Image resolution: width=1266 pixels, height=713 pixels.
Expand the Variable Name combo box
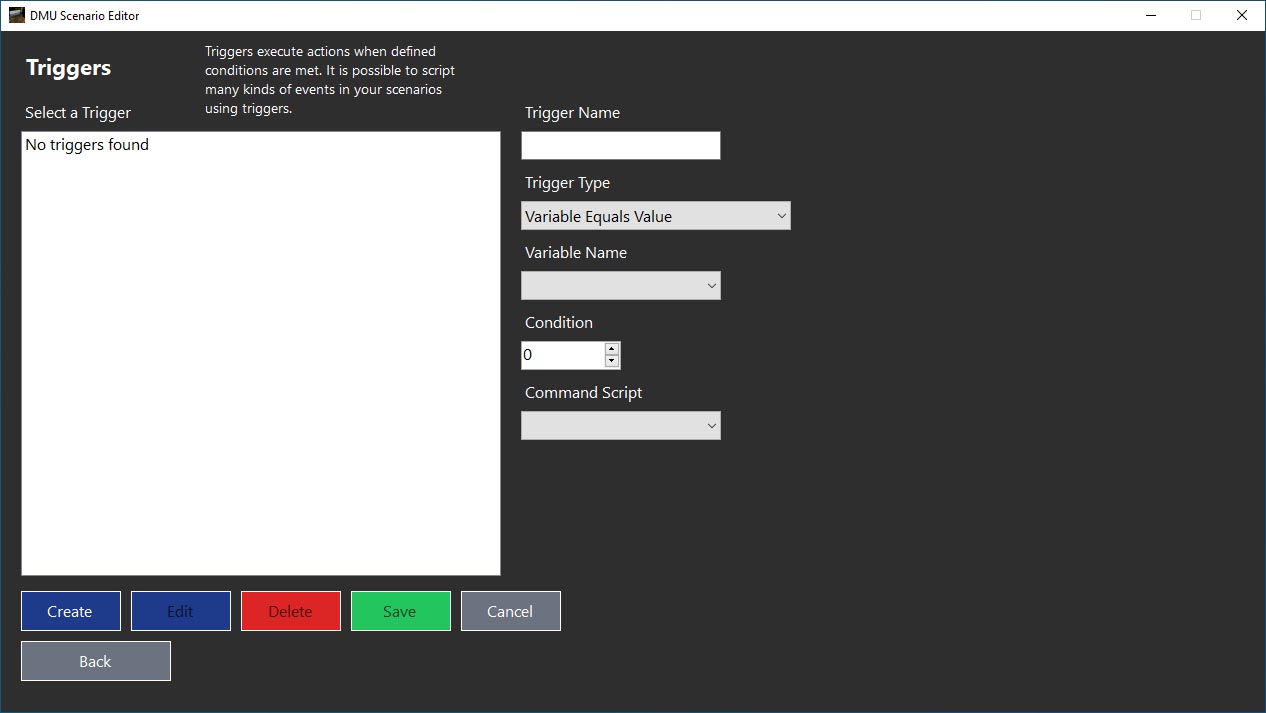tap(620, 286)
